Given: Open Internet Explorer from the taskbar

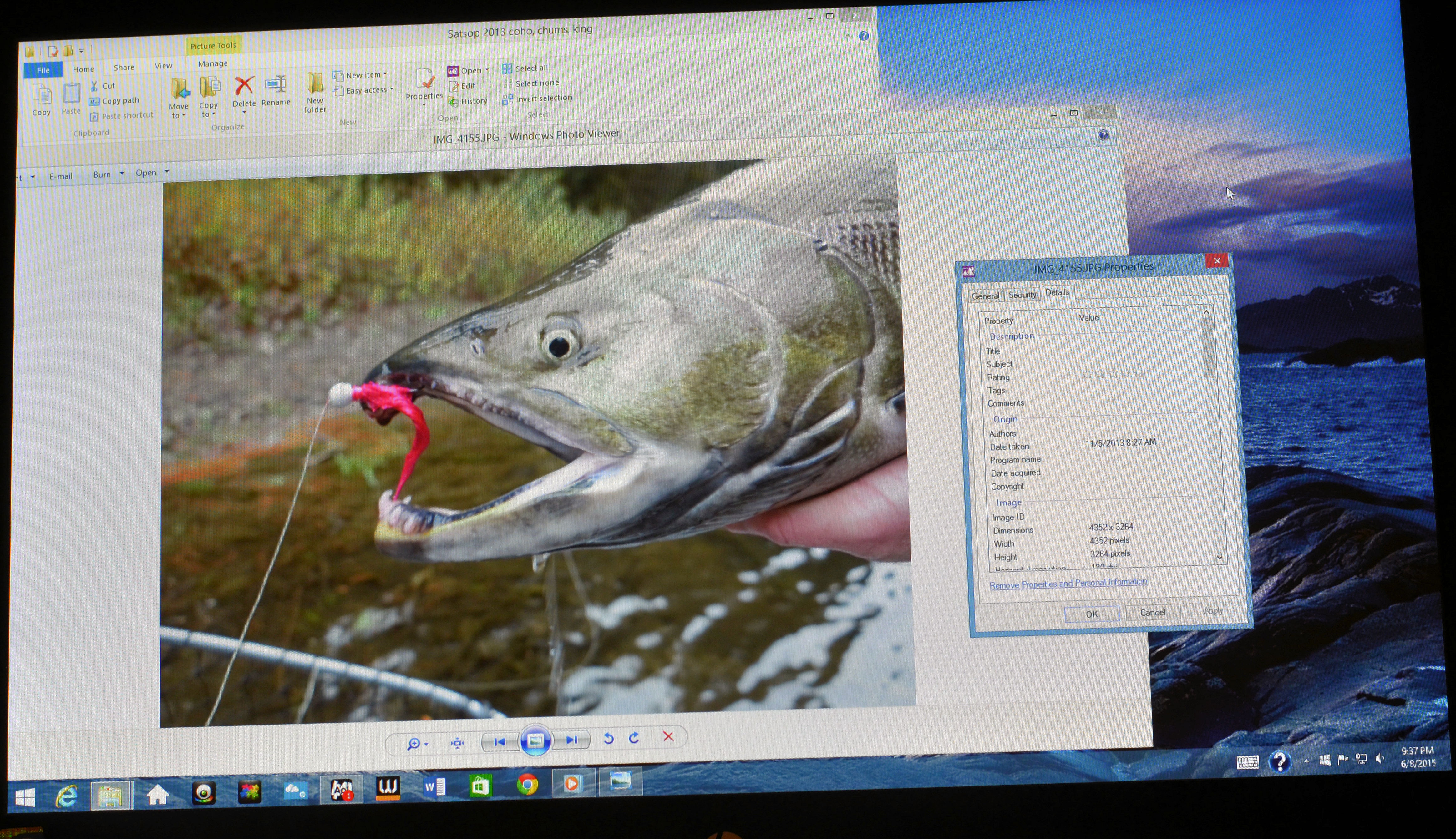Looking at the screenshot, I should pyautogui.click(x=67, y=796).
